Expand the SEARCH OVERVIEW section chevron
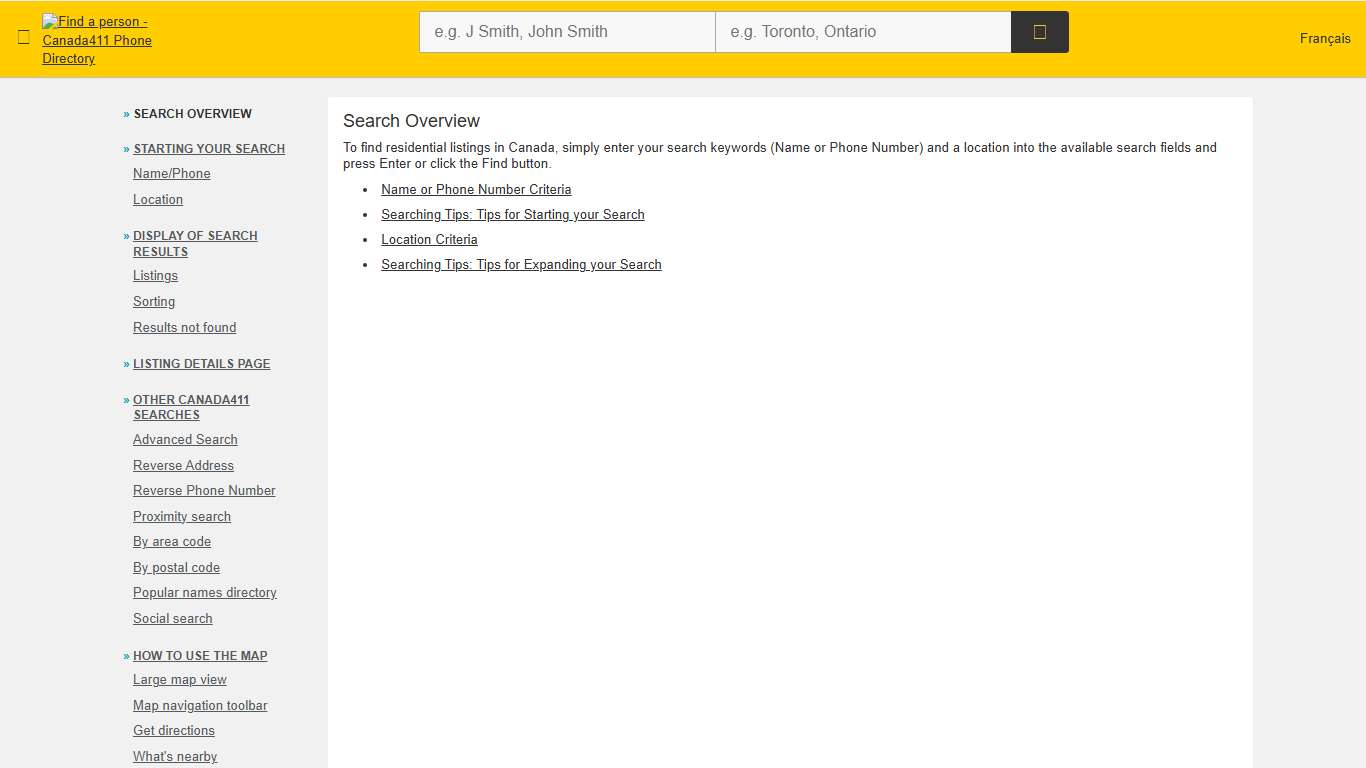This screenshot has height=768, width=1366. (126, 113)
